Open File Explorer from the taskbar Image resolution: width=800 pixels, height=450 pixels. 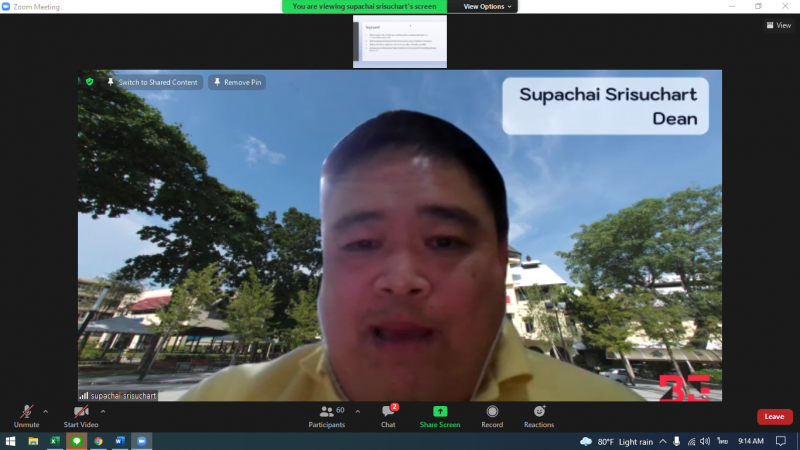point(33,441)
